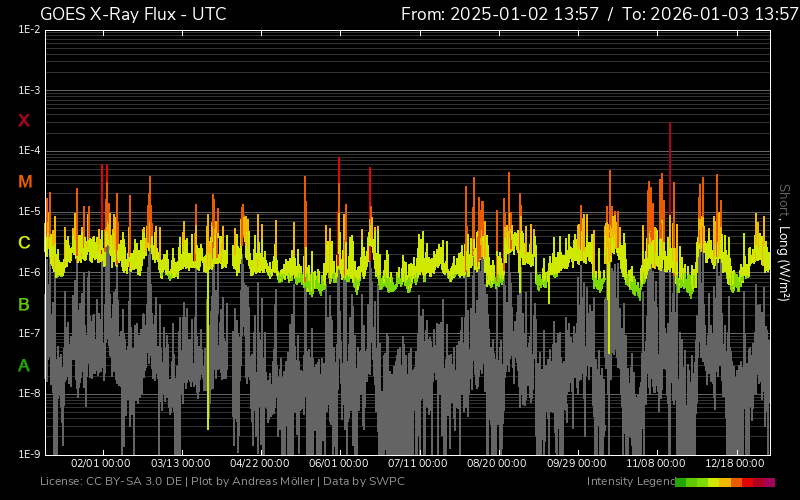The image size is (800, 500).
Task: Click the 02/01 00:00 time axis label
Action: (101, 463)
